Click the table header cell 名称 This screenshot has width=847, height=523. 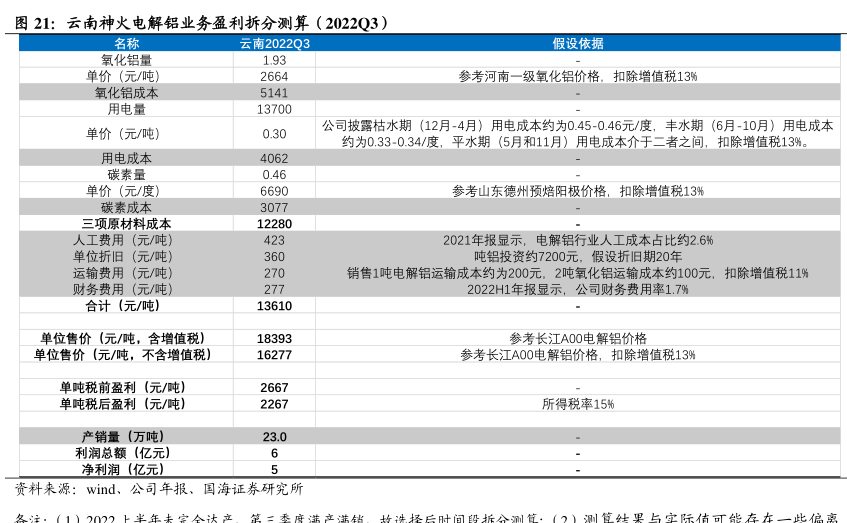point(126,43)
